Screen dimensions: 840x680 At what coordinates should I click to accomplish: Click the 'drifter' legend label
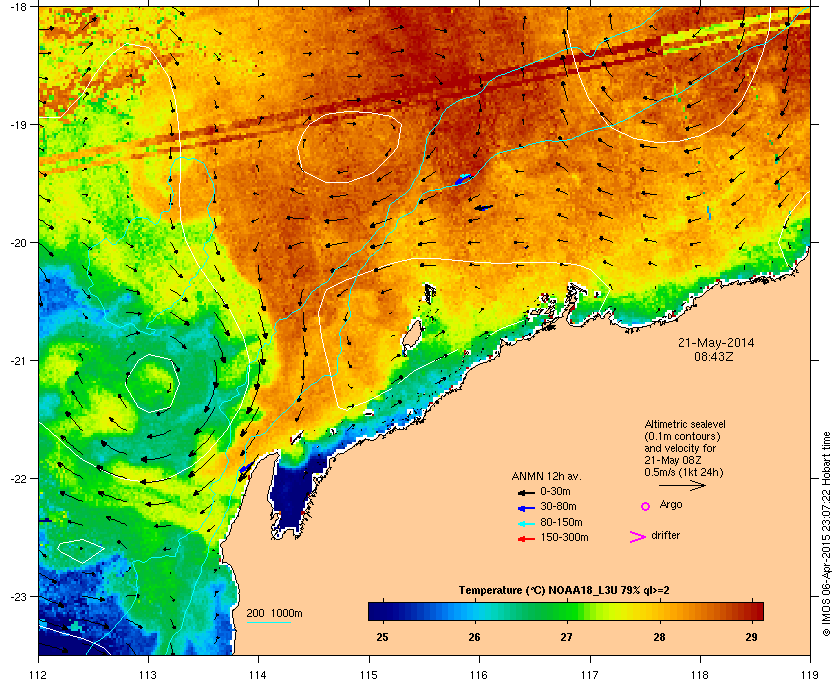[x=665, y=535]
